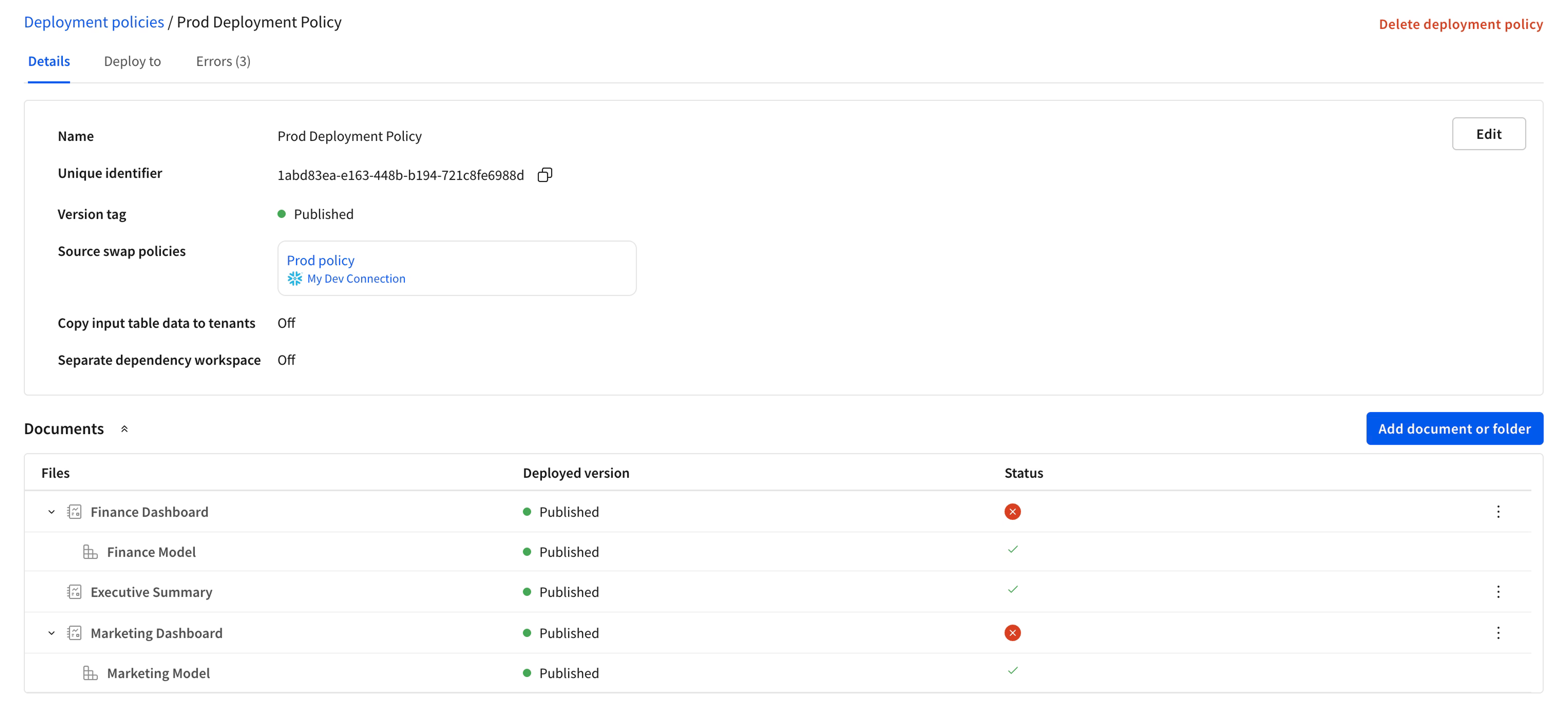Click the Finance Dashboard workbook icon

[x=74, y=511]
